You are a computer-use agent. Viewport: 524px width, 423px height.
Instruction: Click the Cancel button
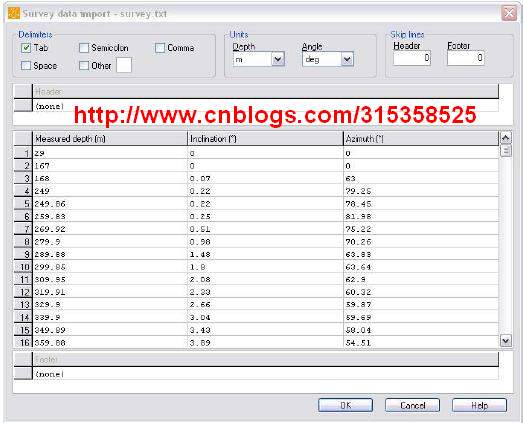(412, 405)
